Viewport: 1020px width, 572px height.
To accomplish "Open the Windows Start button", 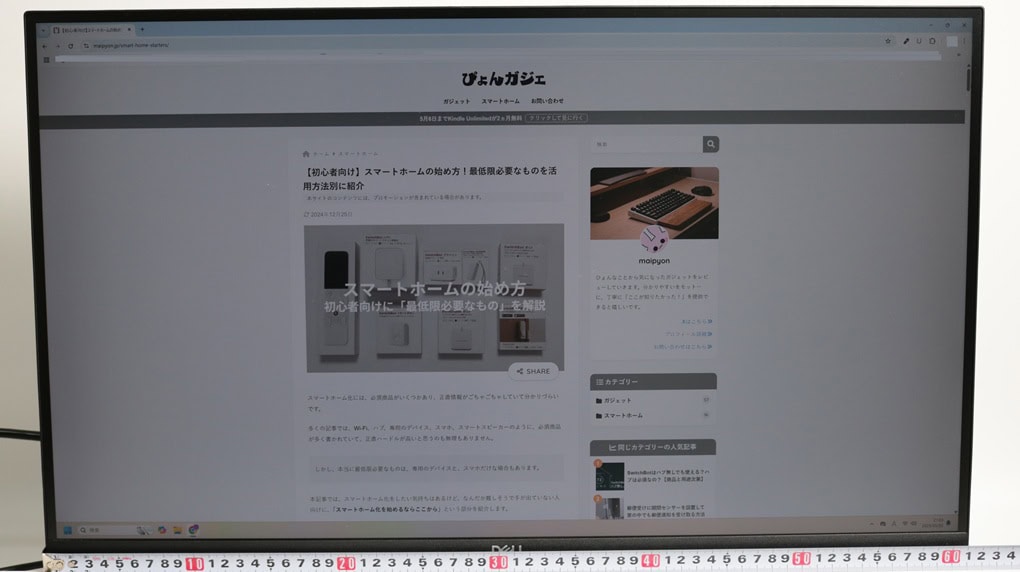I will click(x=67, y=530).
